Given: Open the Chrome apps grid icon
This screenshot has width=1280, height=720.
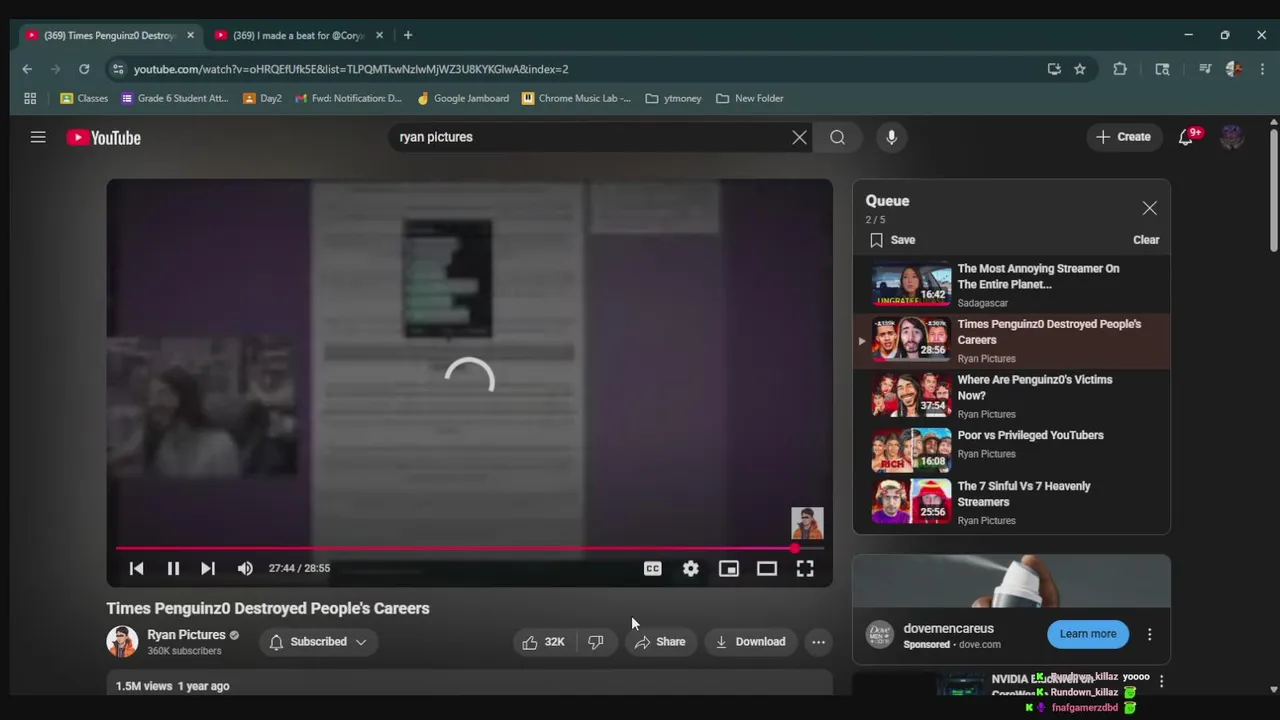Looking at the screenshot, I should (x=30, y=98).
